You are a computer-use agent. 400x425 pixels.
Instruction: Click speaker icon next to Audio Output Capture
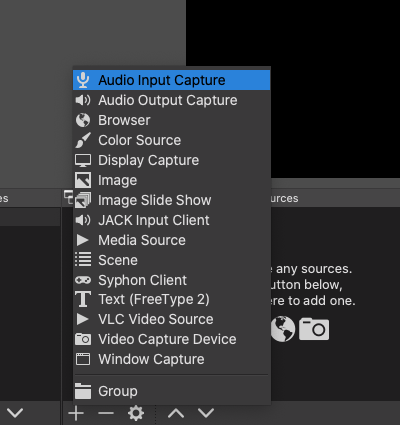(83, 100)
